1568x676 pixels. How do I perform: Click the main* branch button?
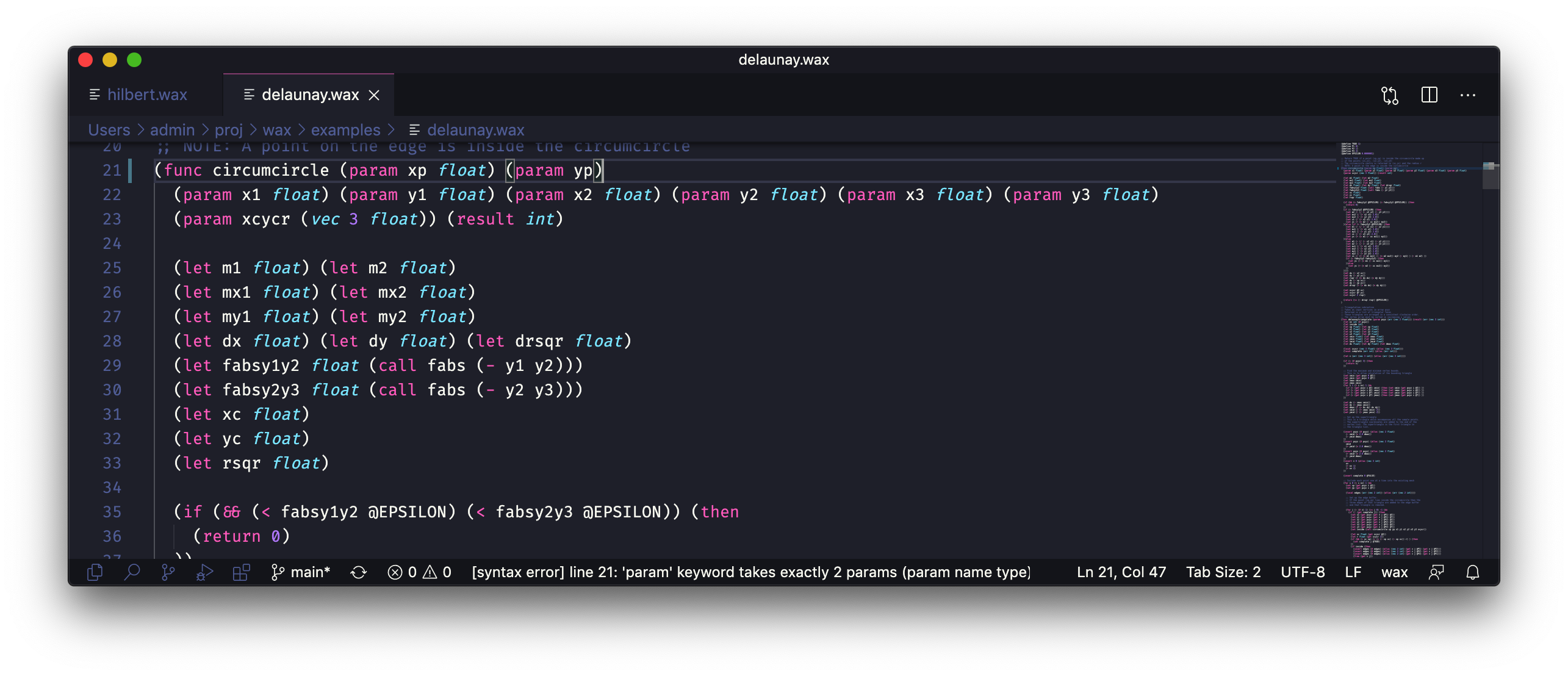[x=301, y=572]
